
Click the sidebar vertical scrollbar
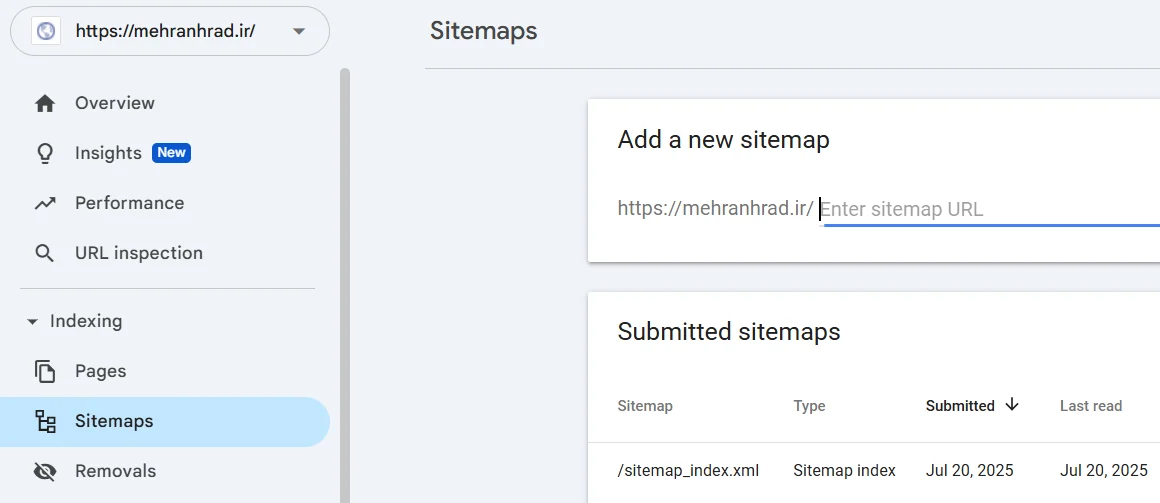345,280
